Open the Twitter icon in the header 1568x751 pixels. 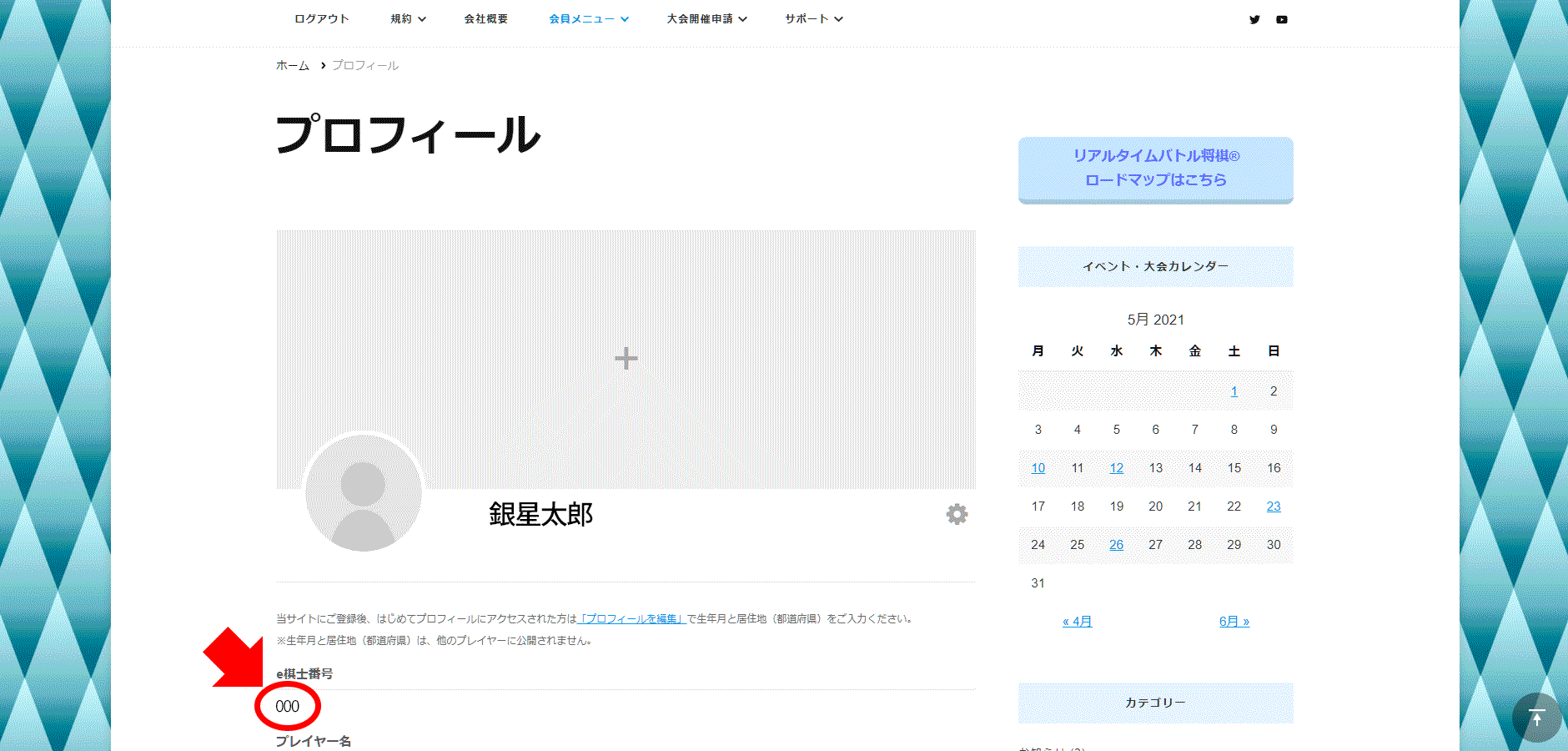tap(1254, 19)
